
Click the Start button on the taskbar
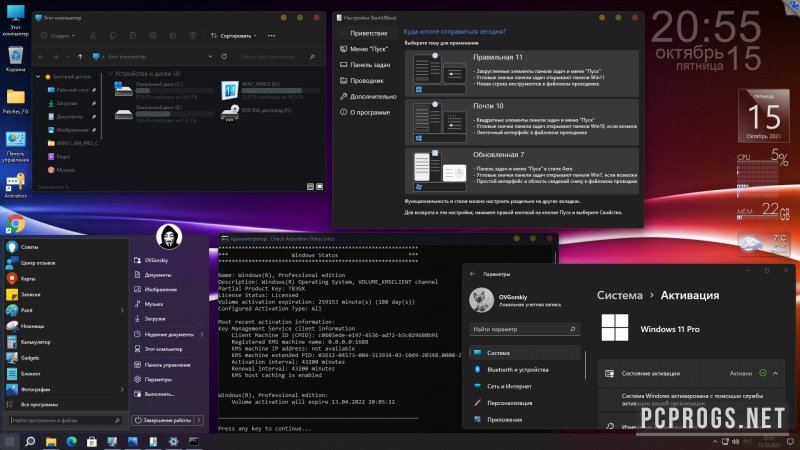(x=9, y=441)
